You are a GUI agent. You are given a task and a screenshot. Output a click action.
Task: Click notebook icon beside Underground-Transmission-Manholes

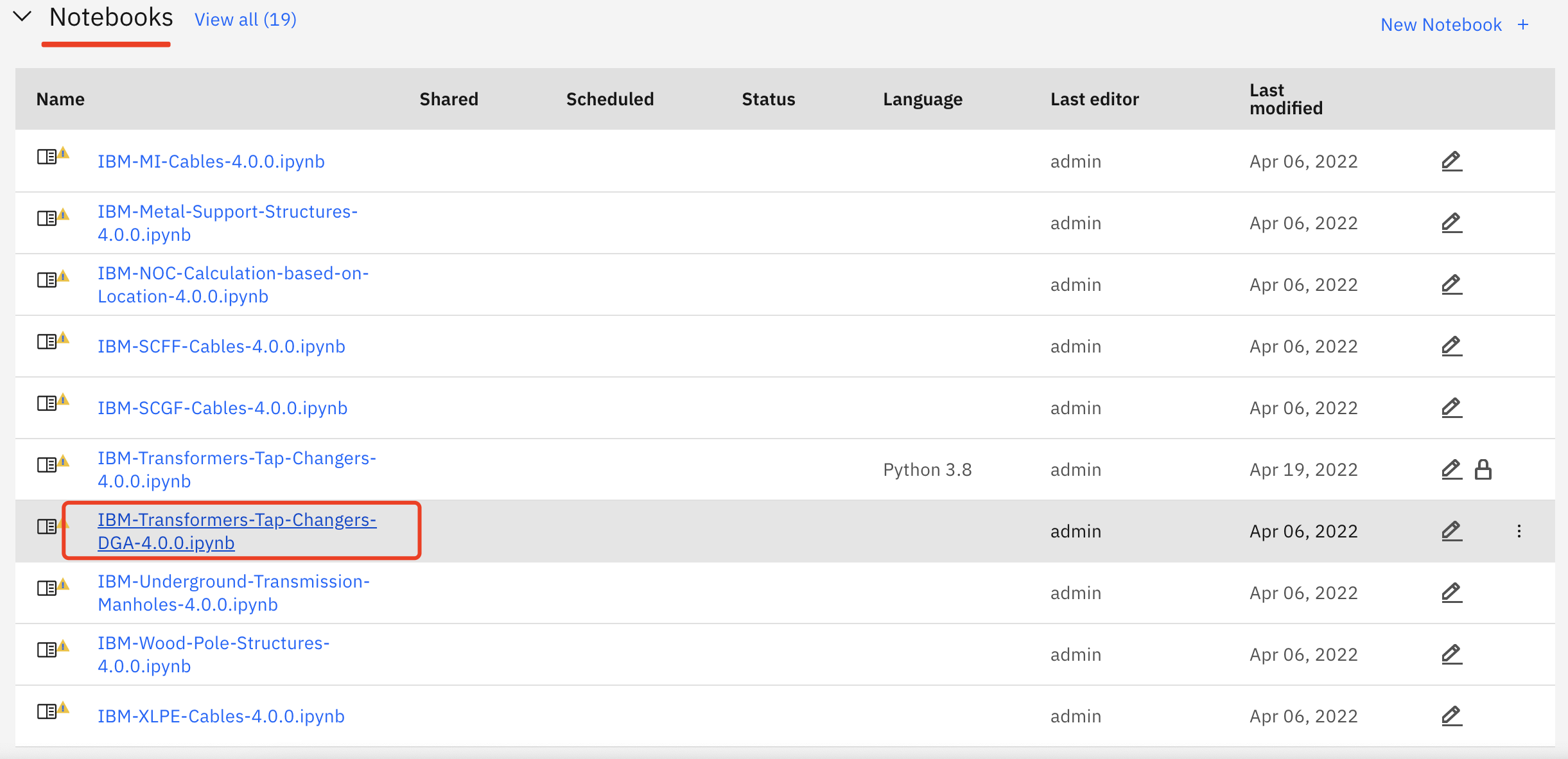pyautogui.click(x=48, y=588)
